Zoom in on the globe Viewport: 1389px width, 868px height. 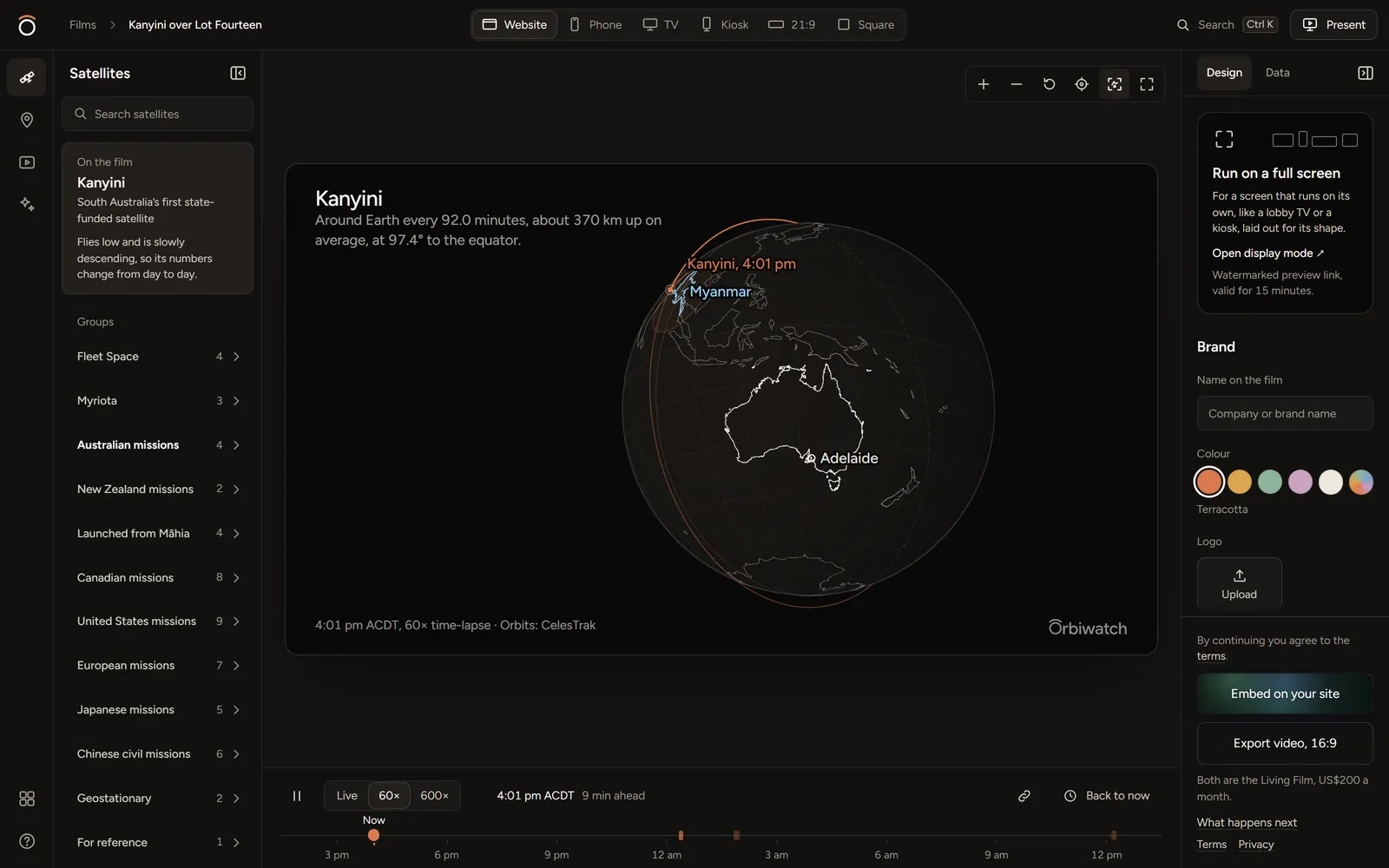(984, 84)
